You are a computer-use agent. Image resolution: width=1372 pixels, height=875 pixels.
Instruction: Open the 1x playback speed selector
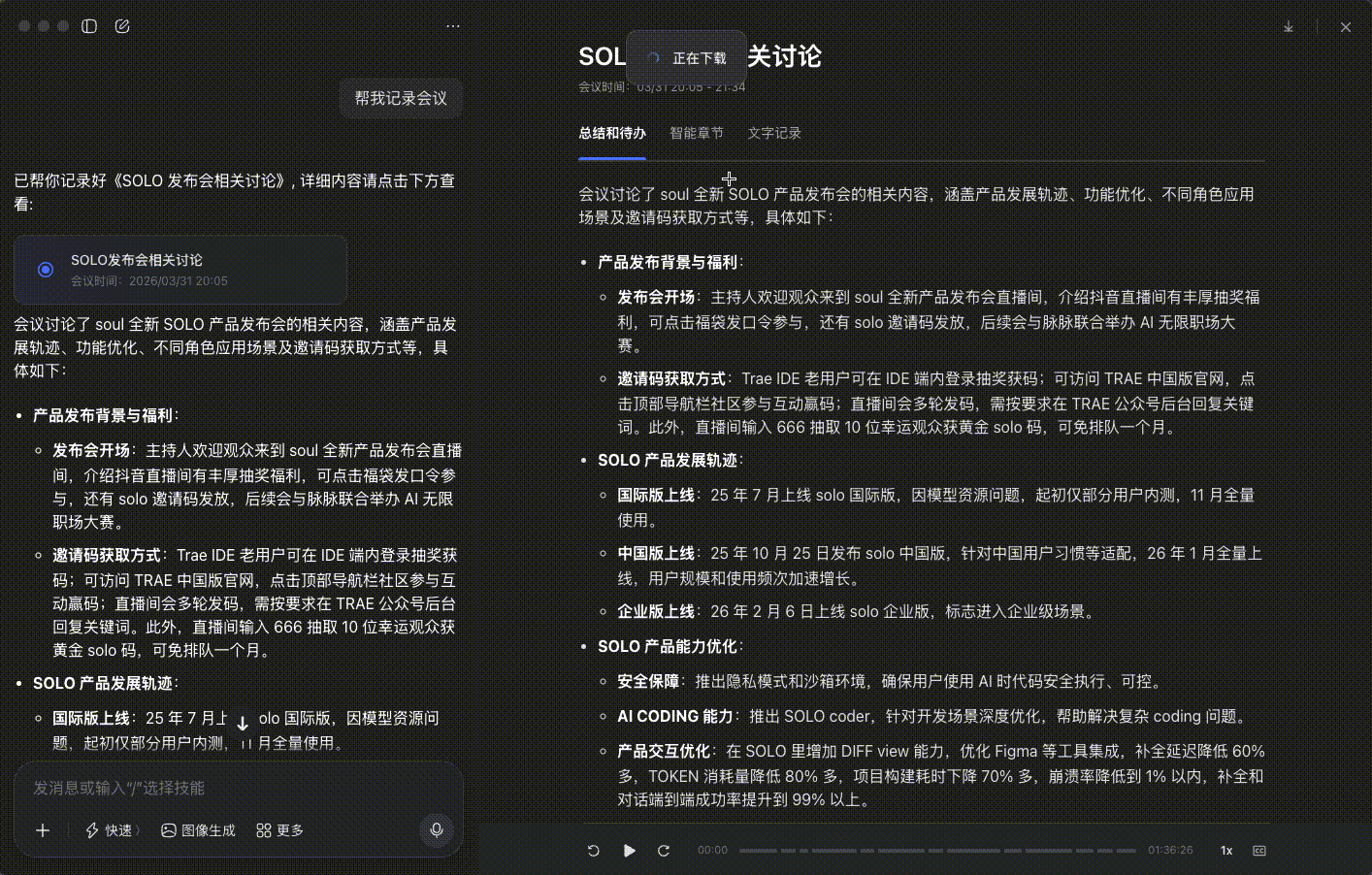click(1226, 851)
